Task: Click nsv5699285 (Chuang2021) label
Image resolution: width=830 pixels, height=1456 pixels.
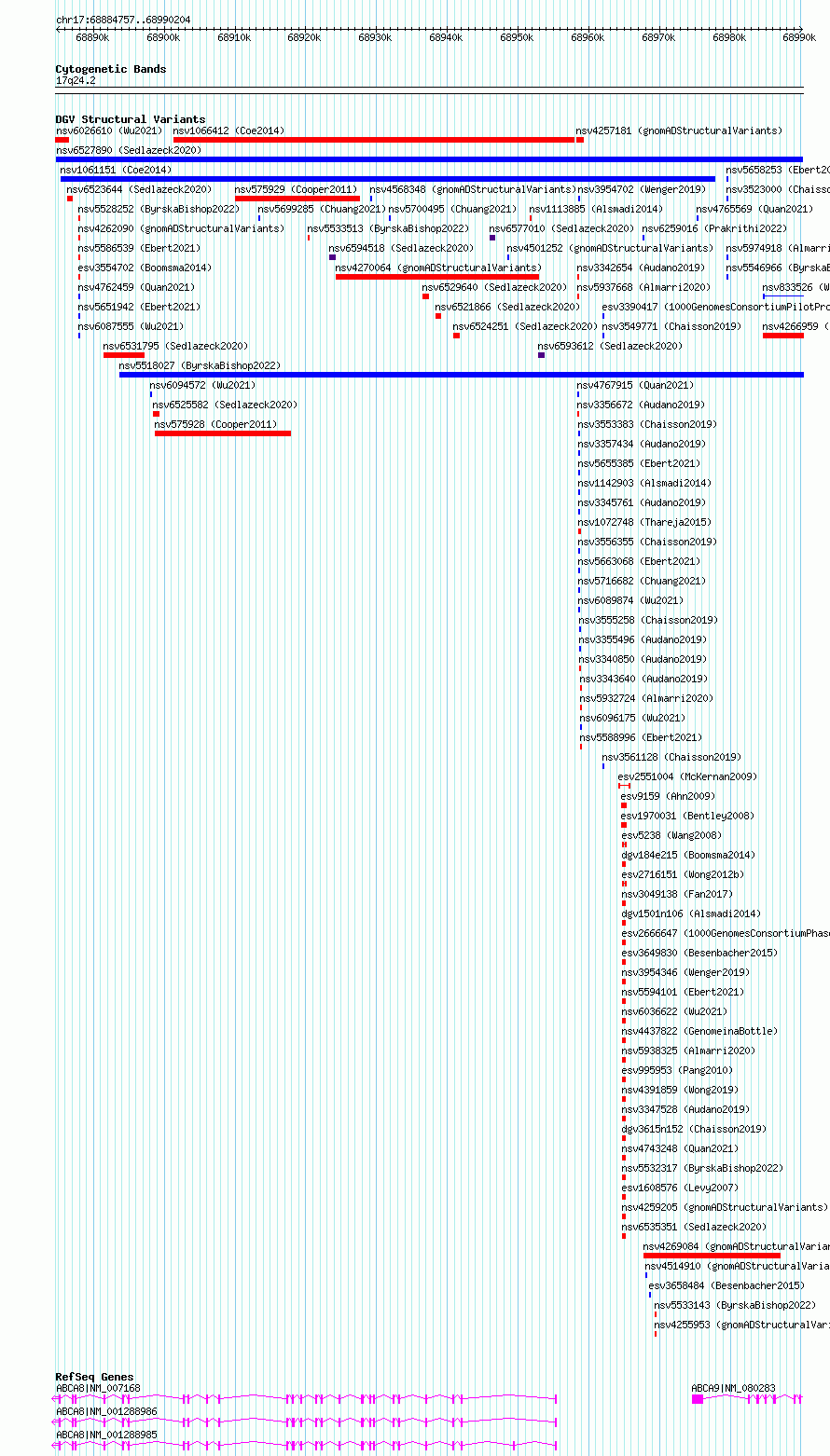Action: [322, 209]
